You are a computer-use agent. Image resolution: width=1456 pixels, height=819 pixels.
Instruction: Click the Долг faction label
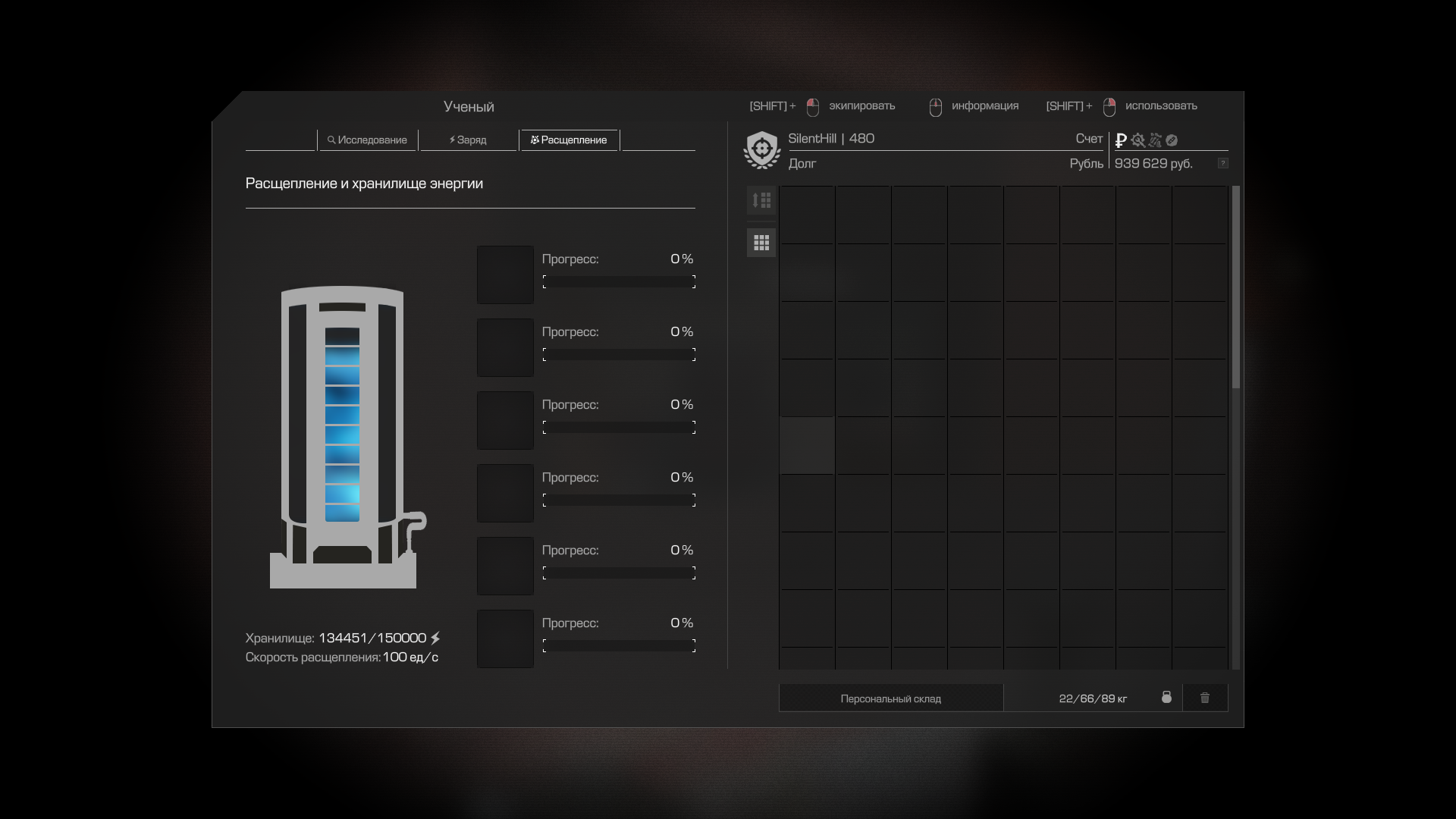(802, 163)
